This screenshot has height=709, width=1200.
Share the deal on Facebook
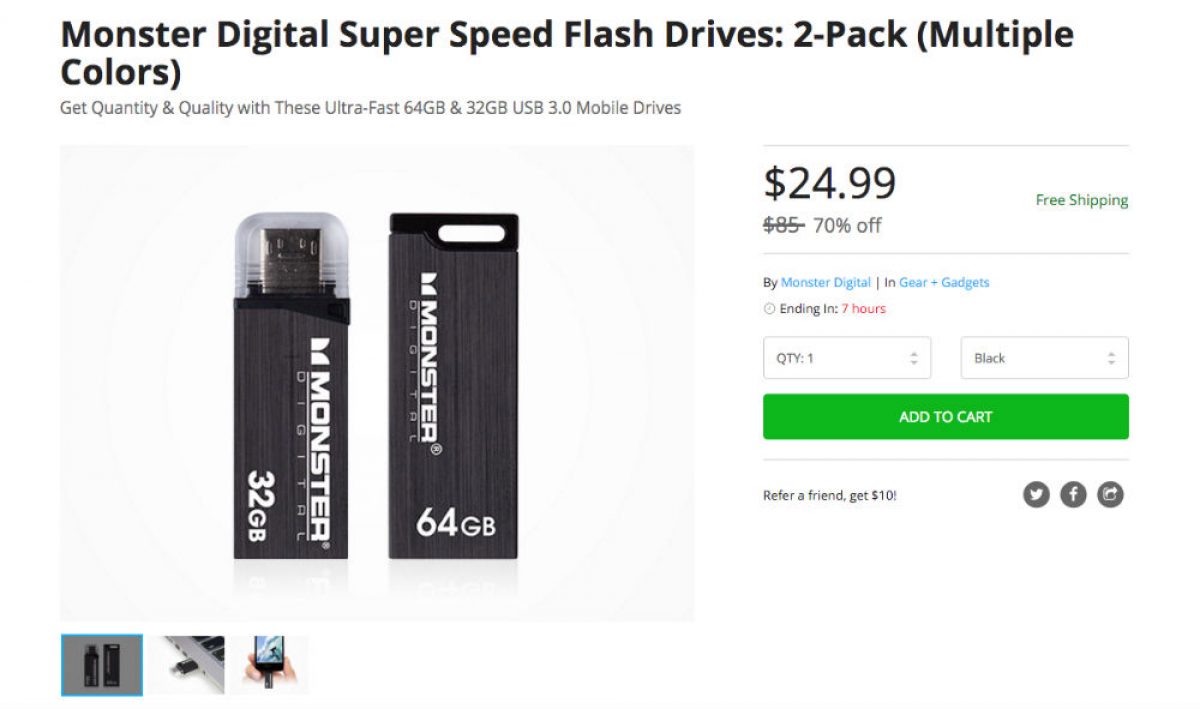[x=1072, y=494]
